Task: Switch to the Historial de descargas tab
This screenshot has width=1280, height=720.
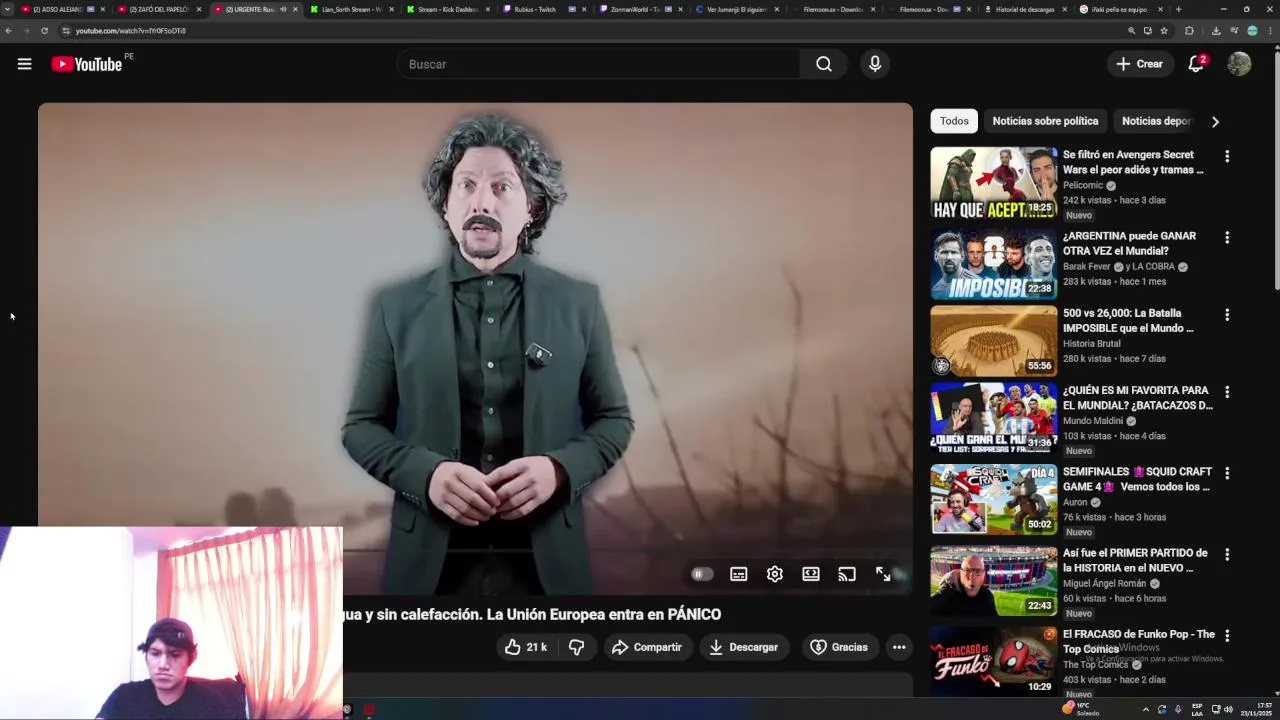Action: [1025, 9]
